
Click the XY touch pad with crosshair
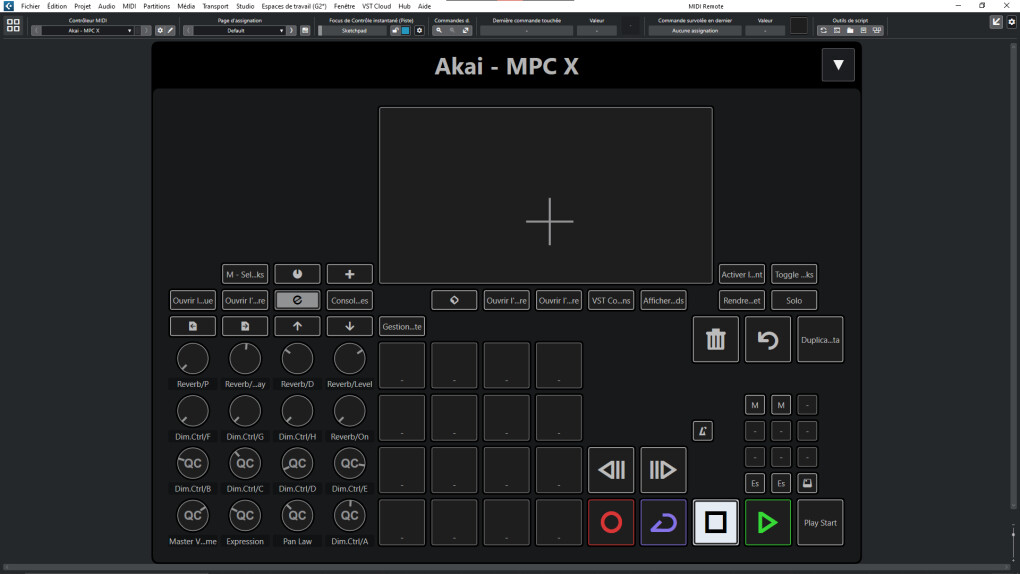click(546, 195)
